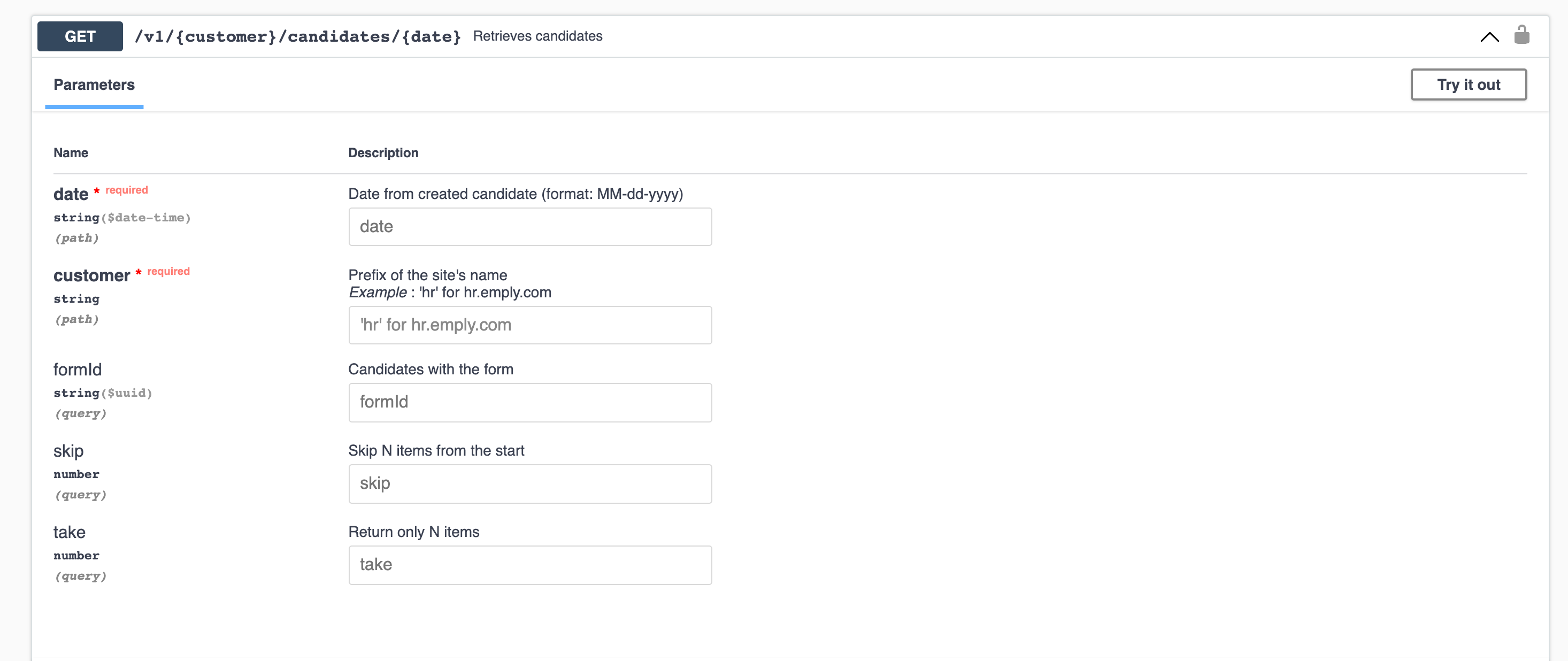Click the date format description text
The height and width of the screenshot is (661, 1568).
tap(515, 194)
